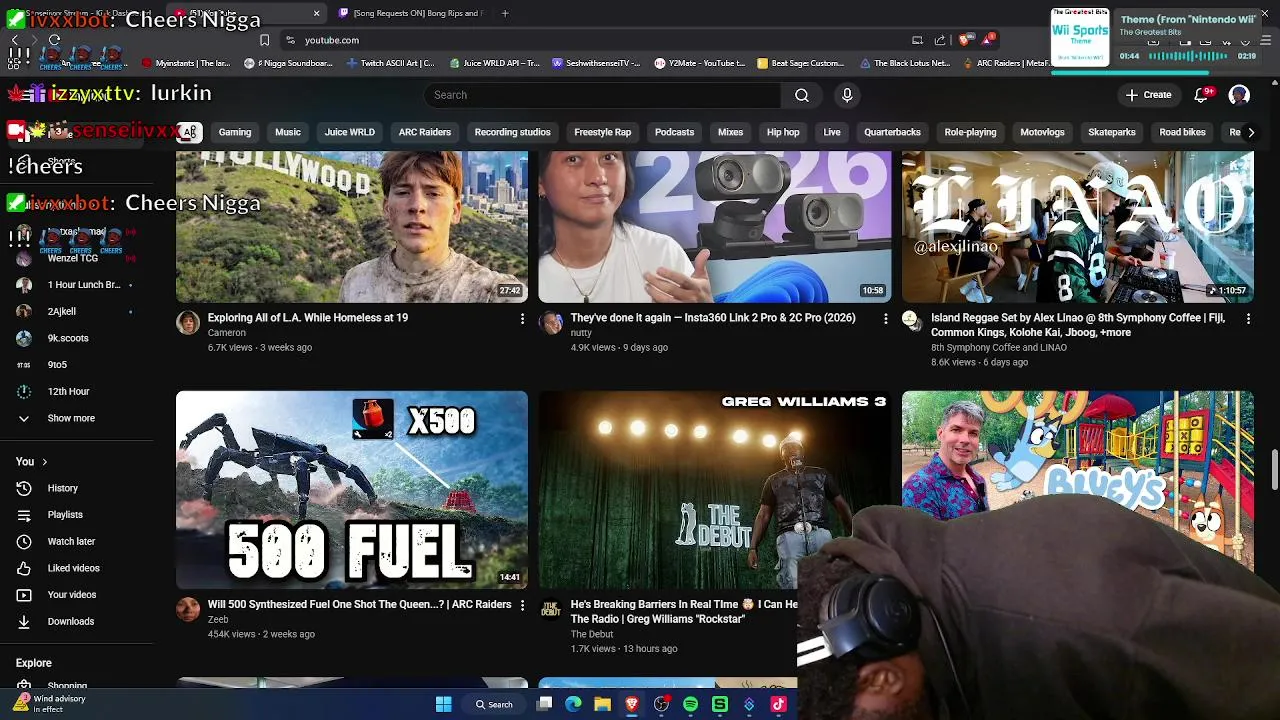
Task: Click the Brave Rewards triangle icon
Action: click(x=988, y=40)
